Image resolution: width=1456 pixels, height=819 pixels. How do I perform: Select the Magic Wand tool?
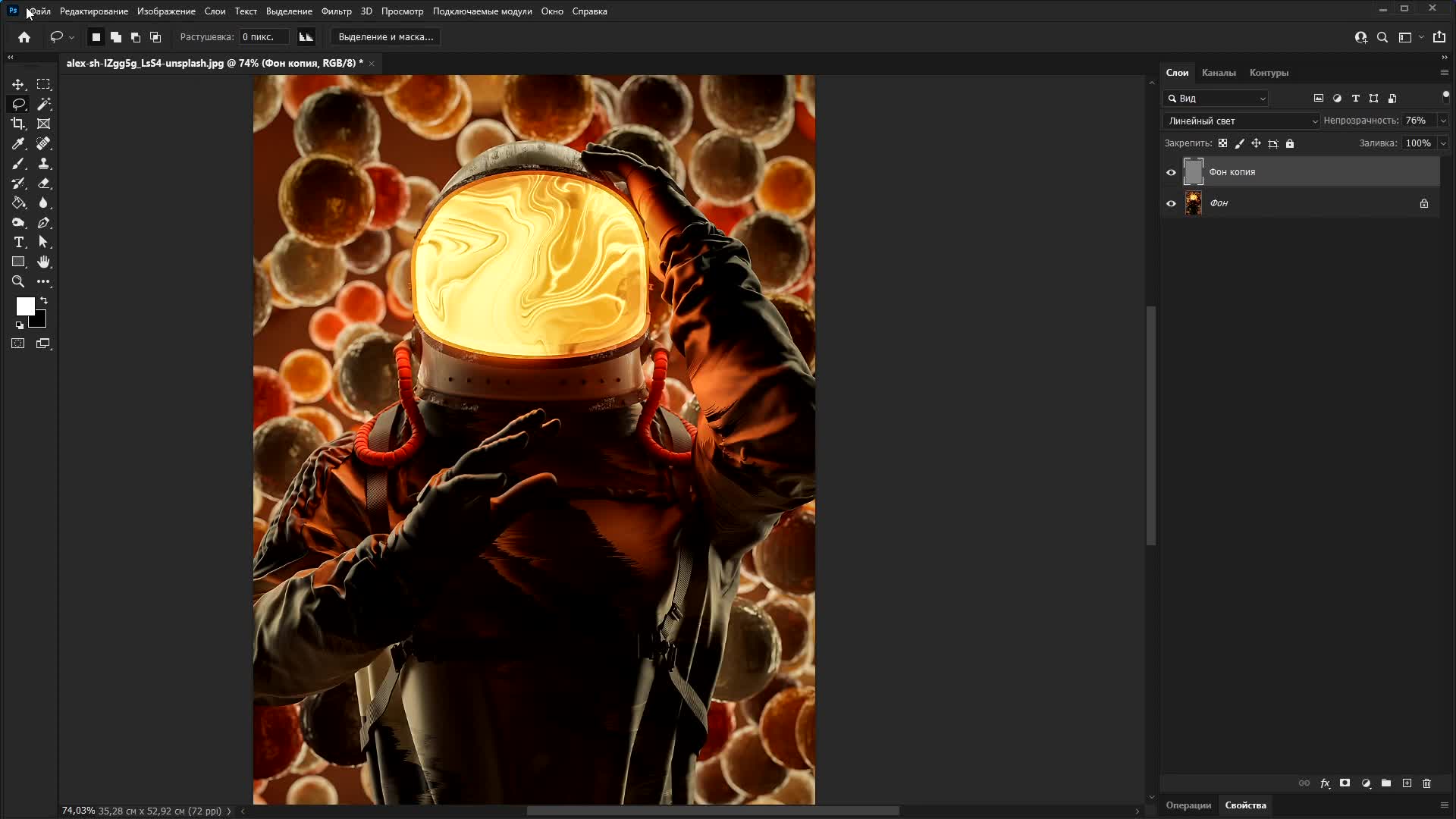coord(44,104)
